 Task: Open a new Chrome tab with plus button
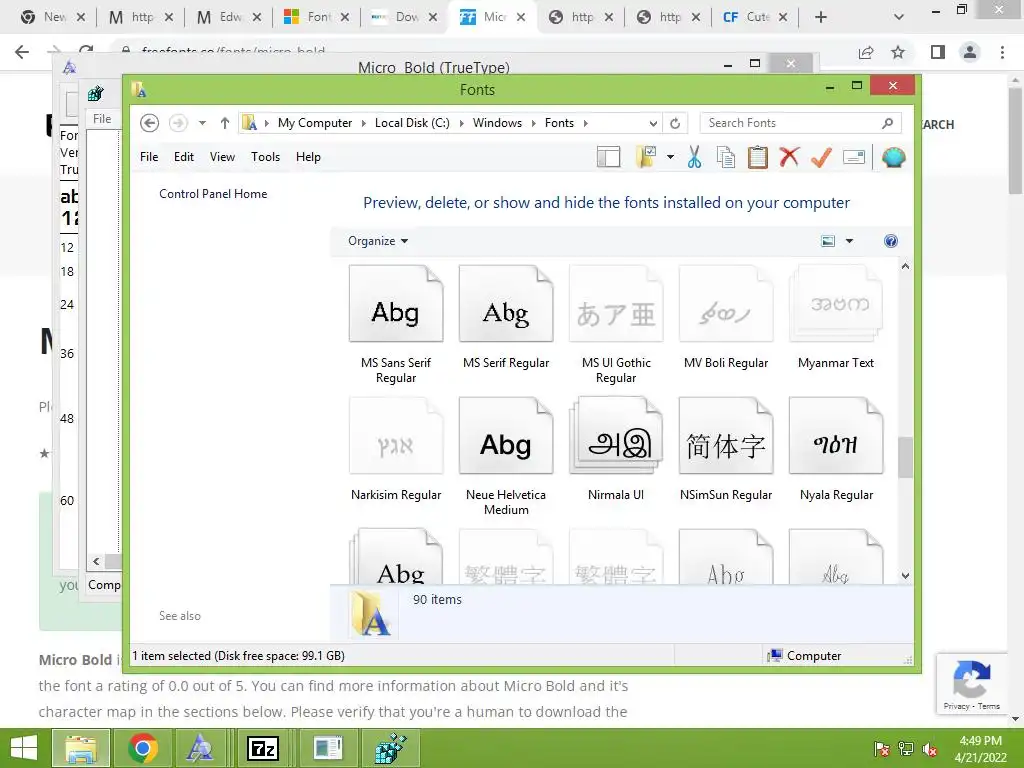pyautogui.click(x=821, y=18)
